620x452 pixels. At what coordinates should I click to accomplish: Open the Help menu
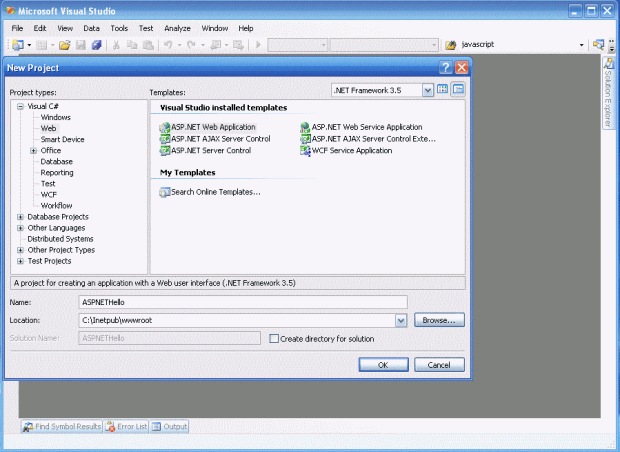tap(246, 28)
